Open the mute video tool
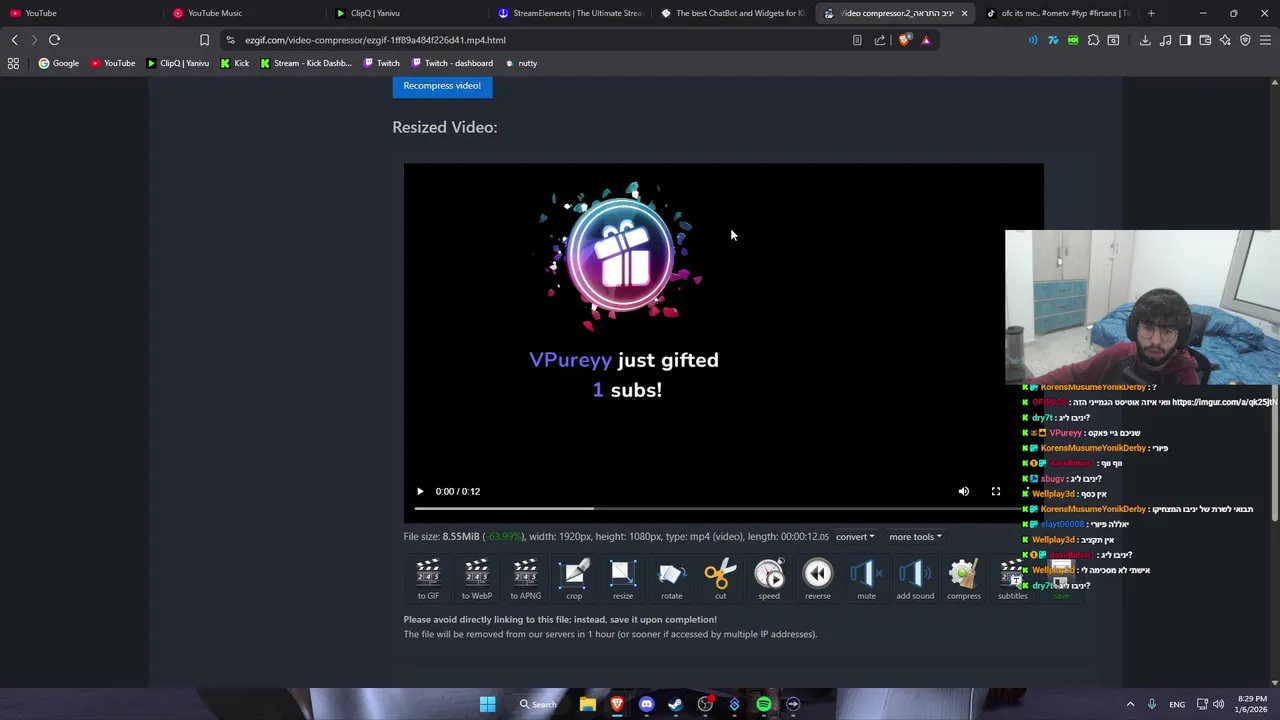1280x720 pixels. coord(866,580)
